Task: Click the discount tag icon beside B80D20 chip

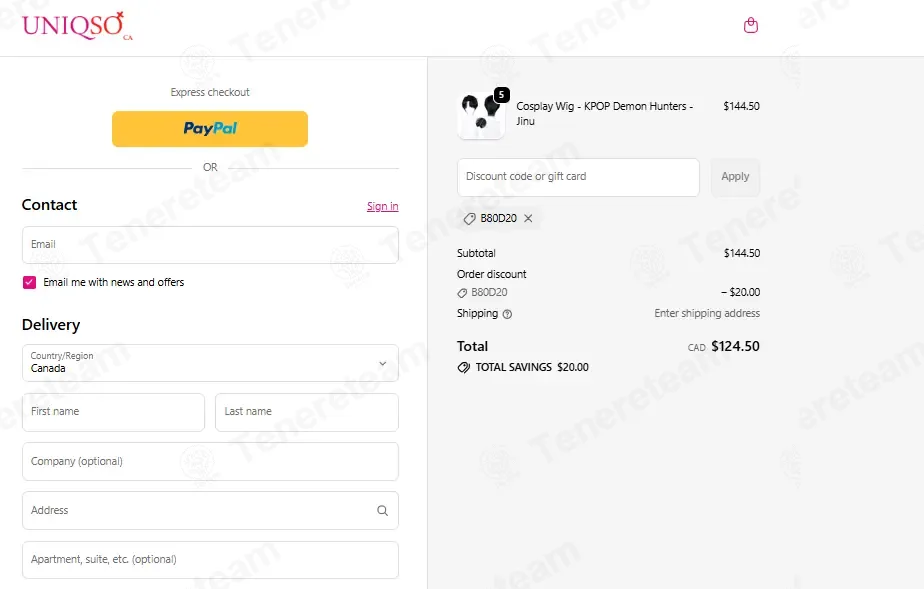Action: 470,219
